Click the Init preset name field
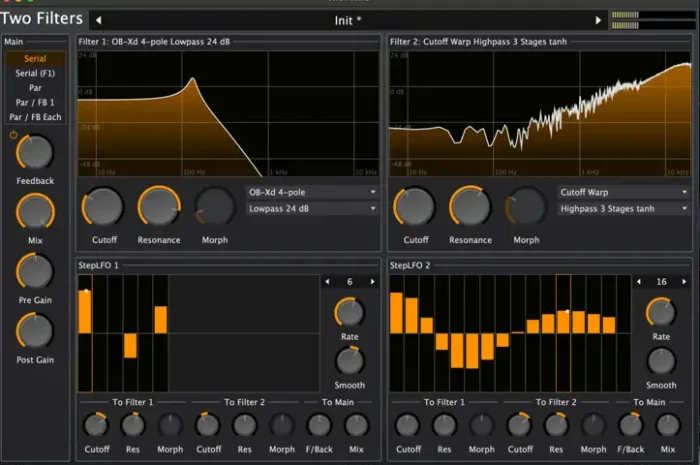The image size is (700, 465). click(x=347, y=19)
